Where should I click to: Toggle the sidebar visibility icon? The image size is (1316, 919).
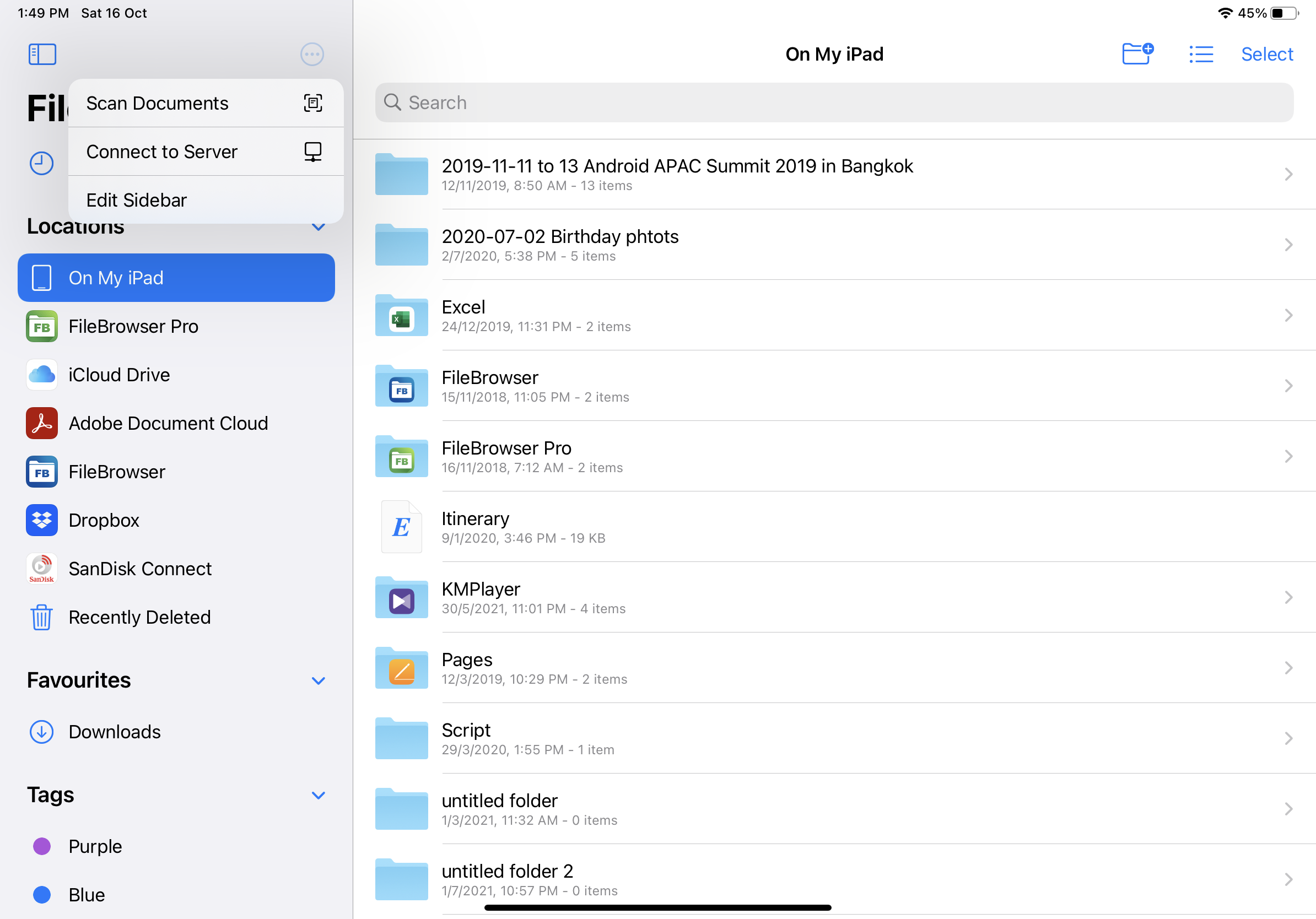click(42, 55)
